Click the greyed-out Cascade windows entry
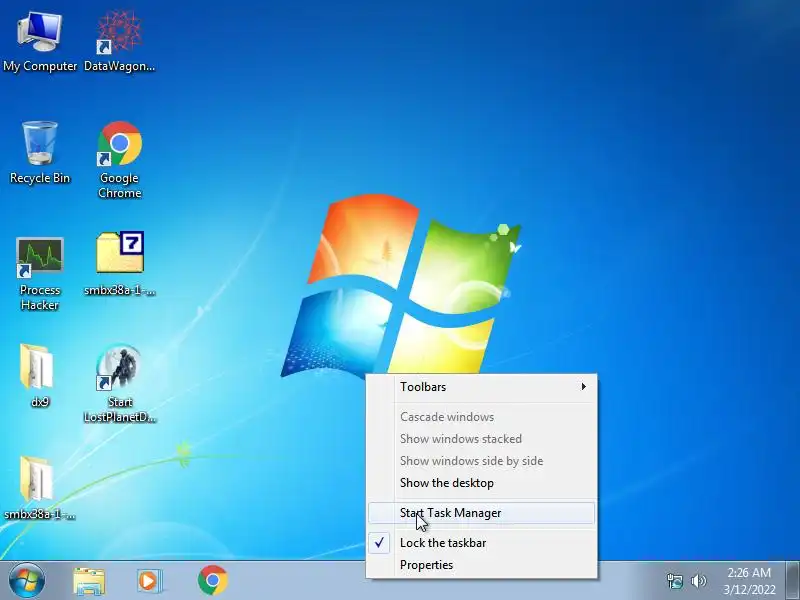 482,417
